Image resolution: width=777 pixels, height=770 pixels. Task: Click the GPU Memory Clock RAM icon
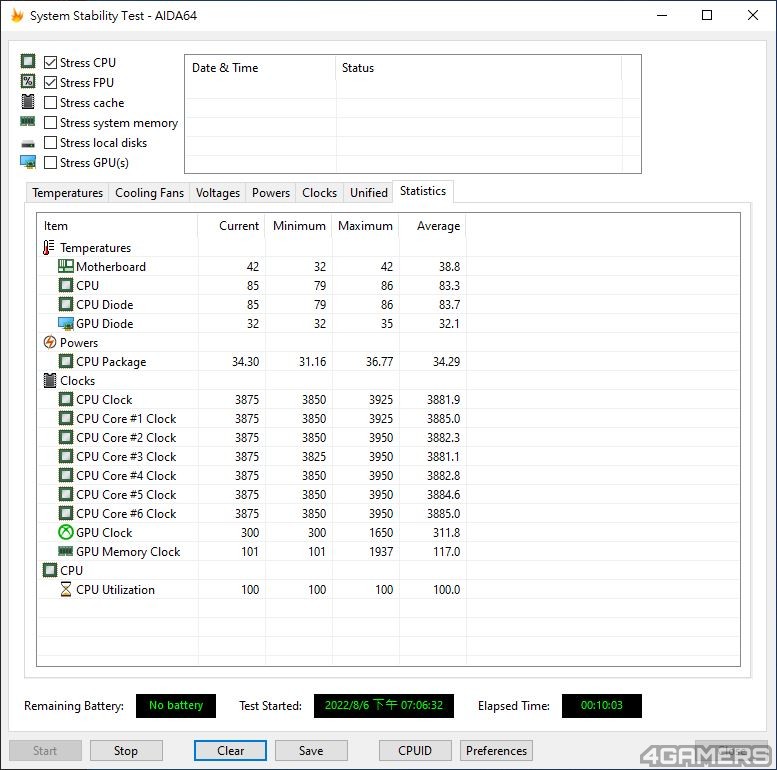[66, 551]
